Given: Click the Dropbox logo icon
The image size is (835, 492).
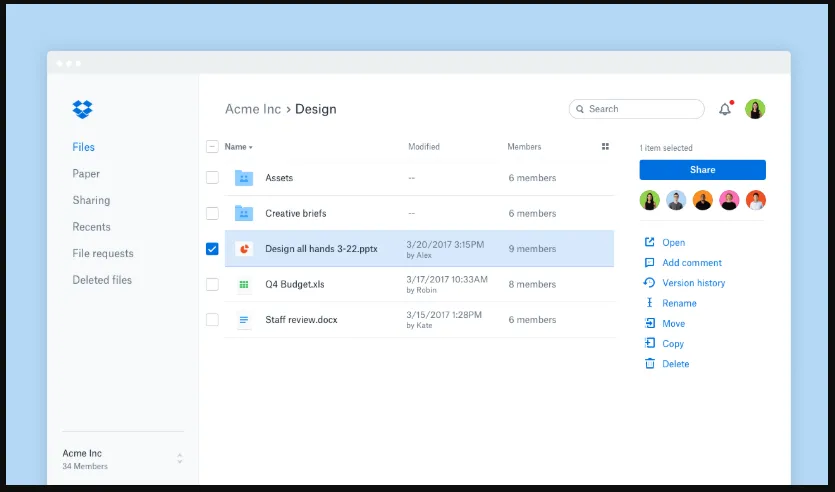Looking at the screenshot, I should point(83,109).
